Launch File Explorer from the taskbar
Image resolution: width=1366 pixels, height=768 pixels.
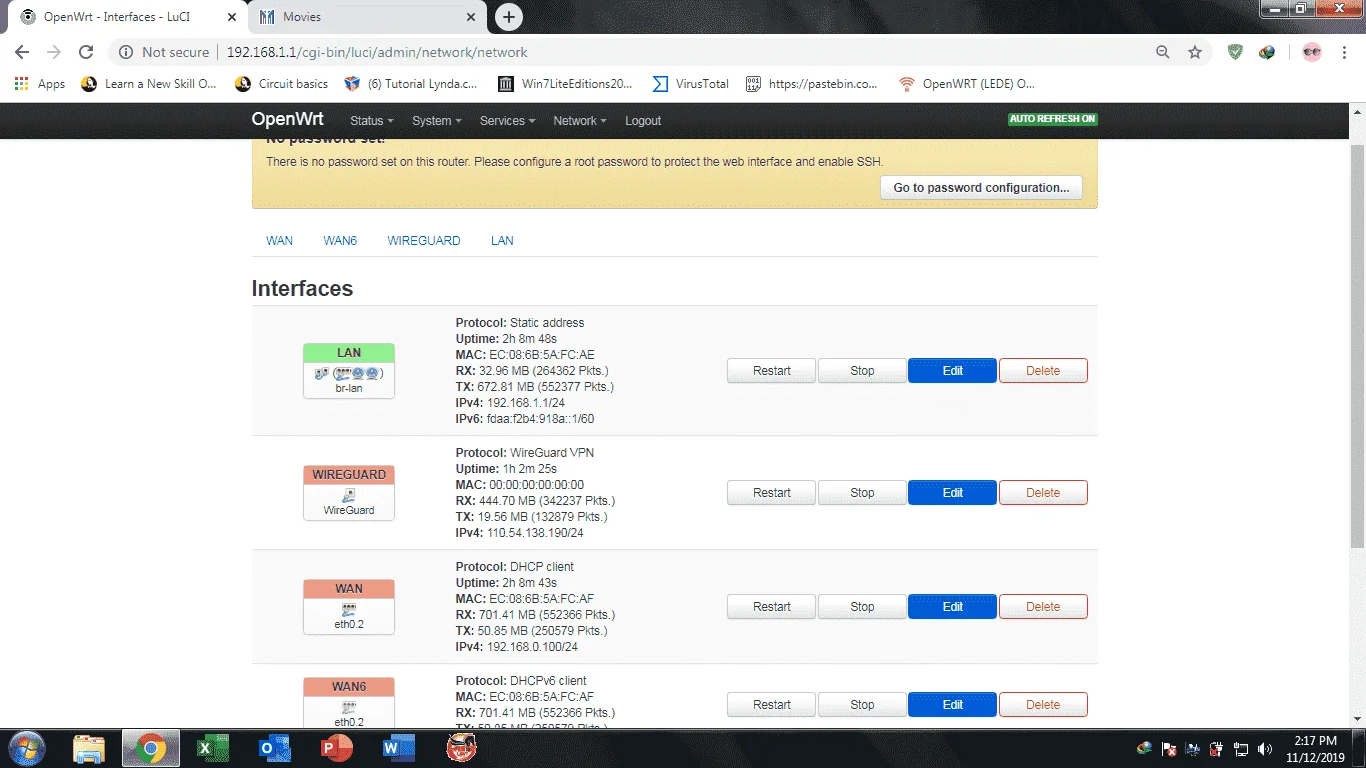[x=89, y=748]
